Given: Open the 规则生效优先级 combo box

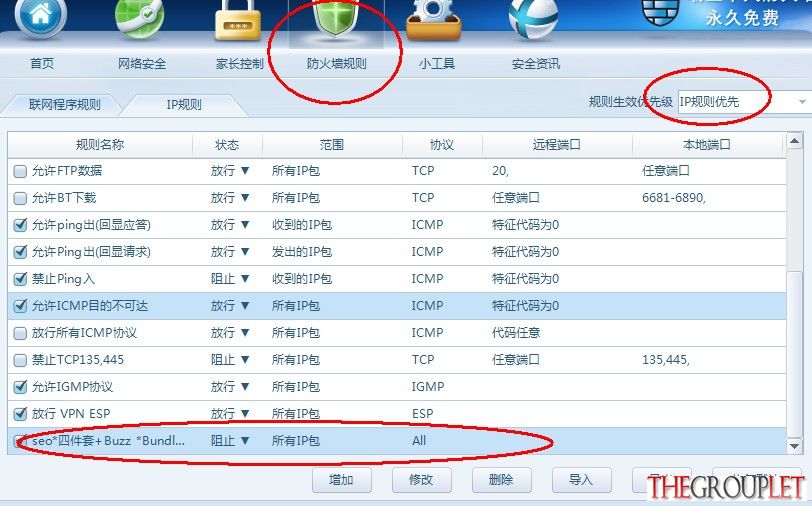Looking at the screenshot, I should 744,102.
